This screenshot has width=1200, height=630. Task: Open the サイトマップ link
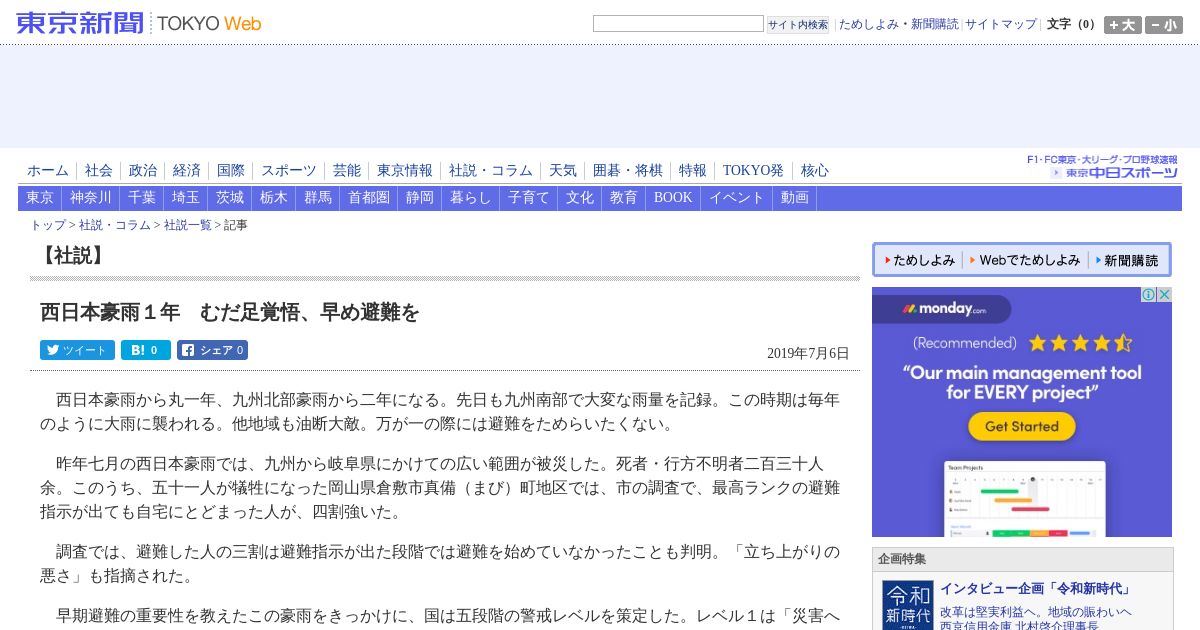(1001, 24)
